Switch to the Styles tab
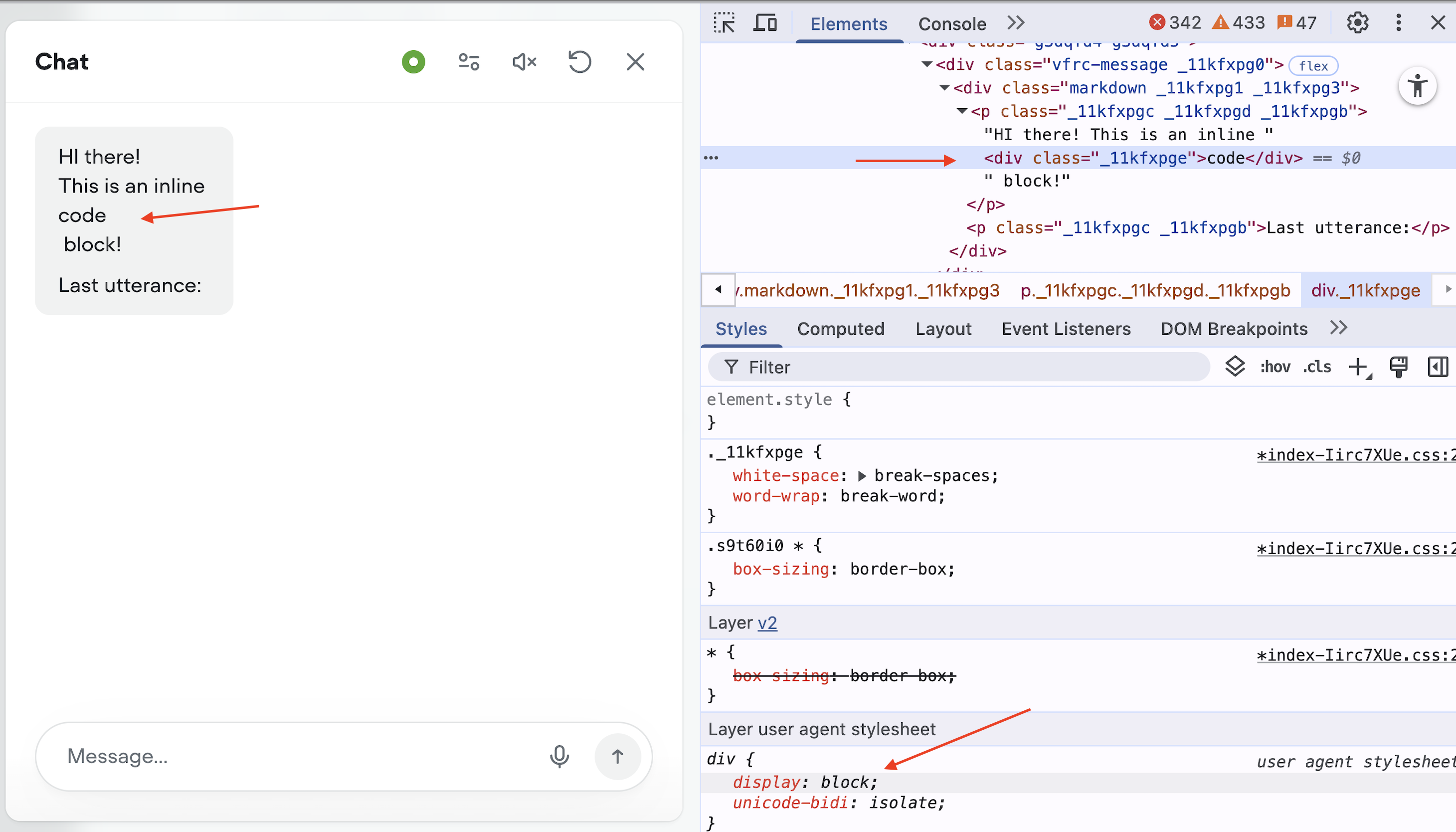1456x832 pixels. point(741,329)
